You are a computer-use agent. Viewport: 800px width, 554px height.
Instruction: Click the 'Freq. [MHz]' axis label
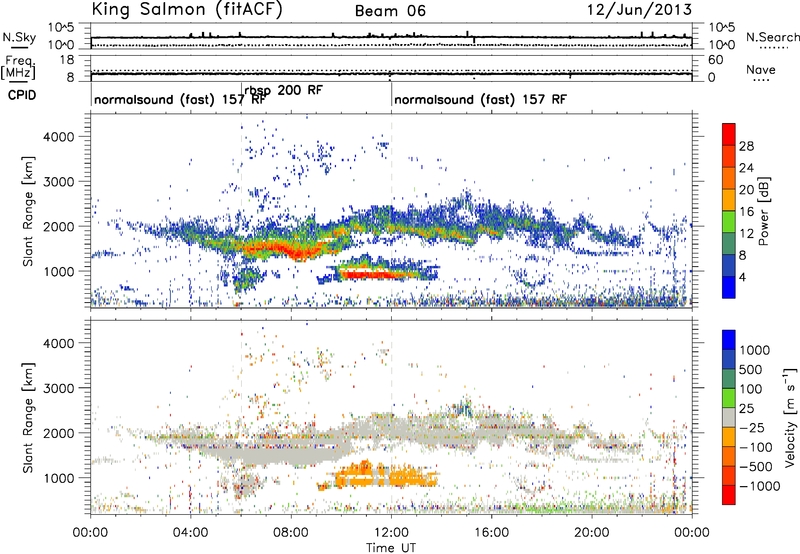[18, 68]
